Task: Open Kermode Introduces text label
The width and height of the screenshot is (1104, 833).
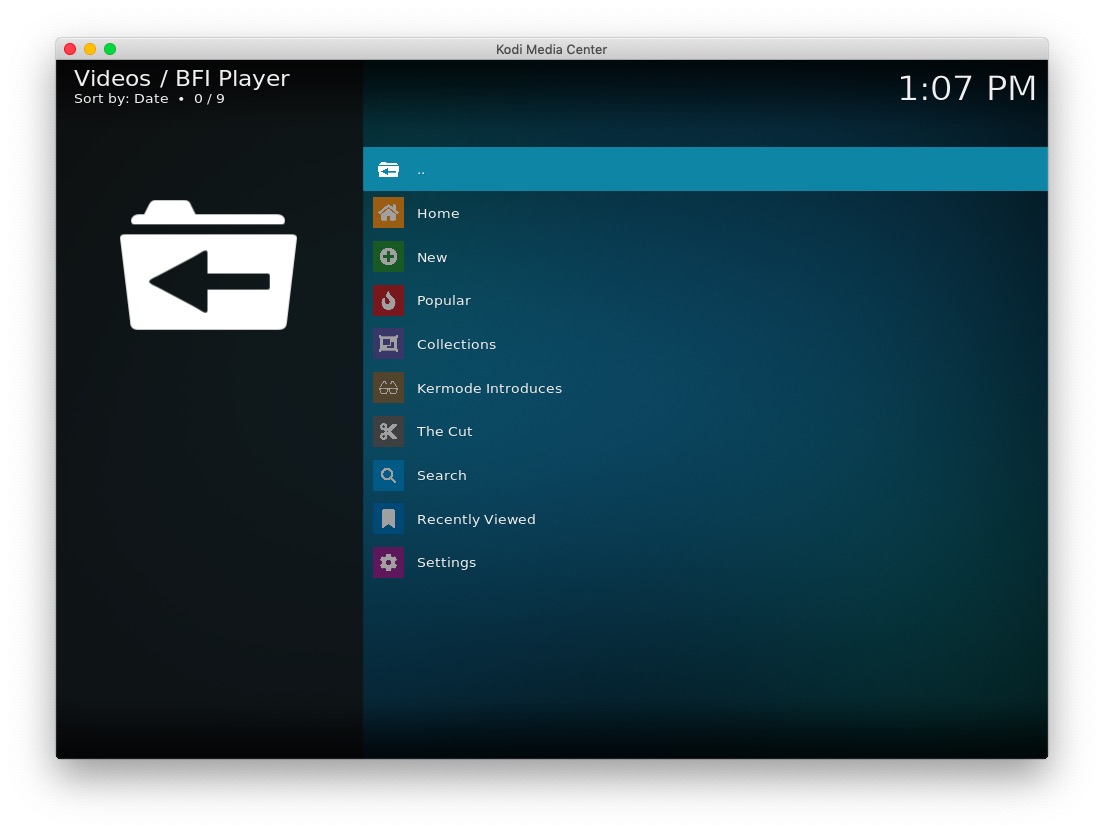Action: tap(489, 388)
